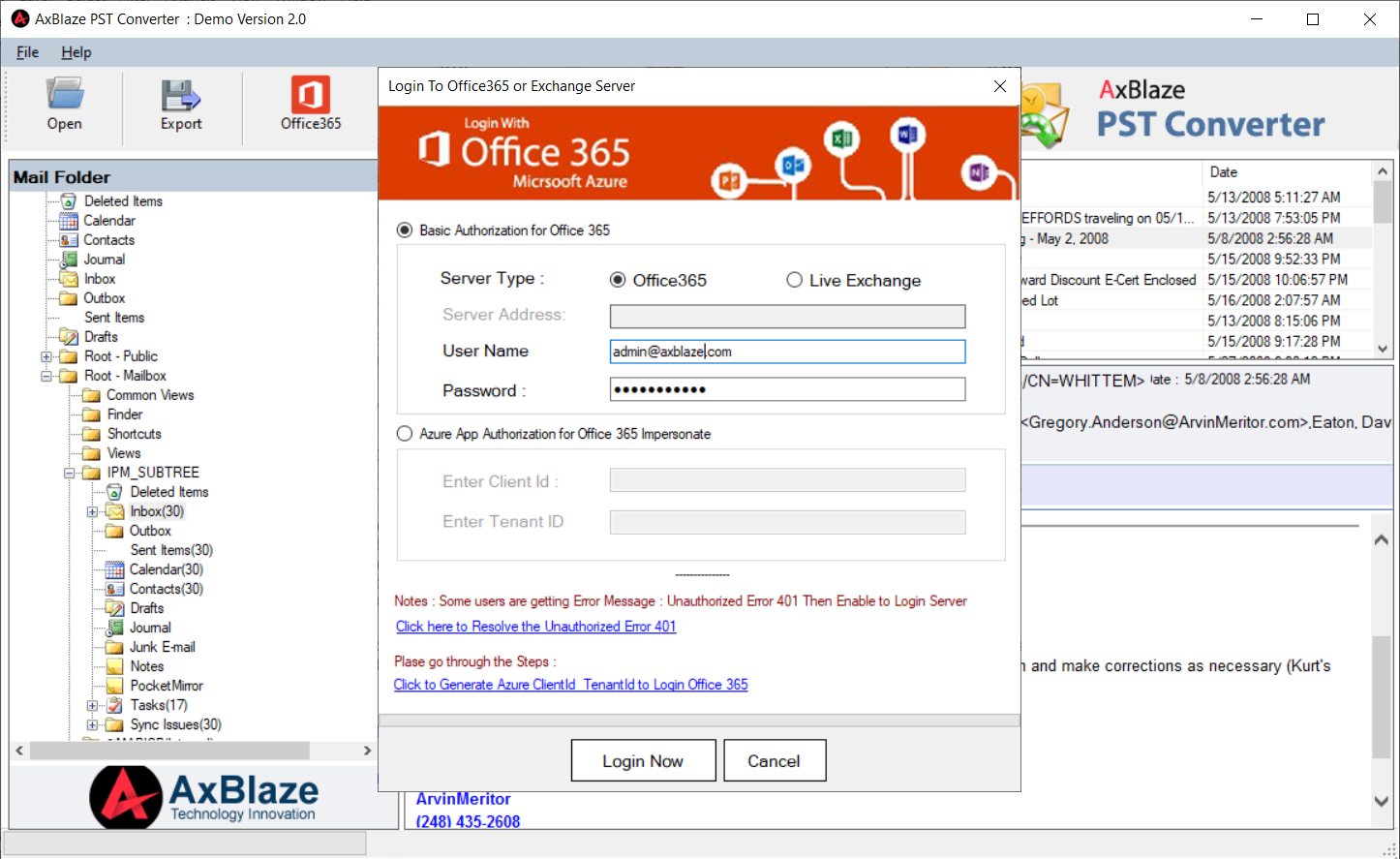The image size is (1400, 859).
Task: Click the Office365 toolbar icon
Action: pos(311,104)
